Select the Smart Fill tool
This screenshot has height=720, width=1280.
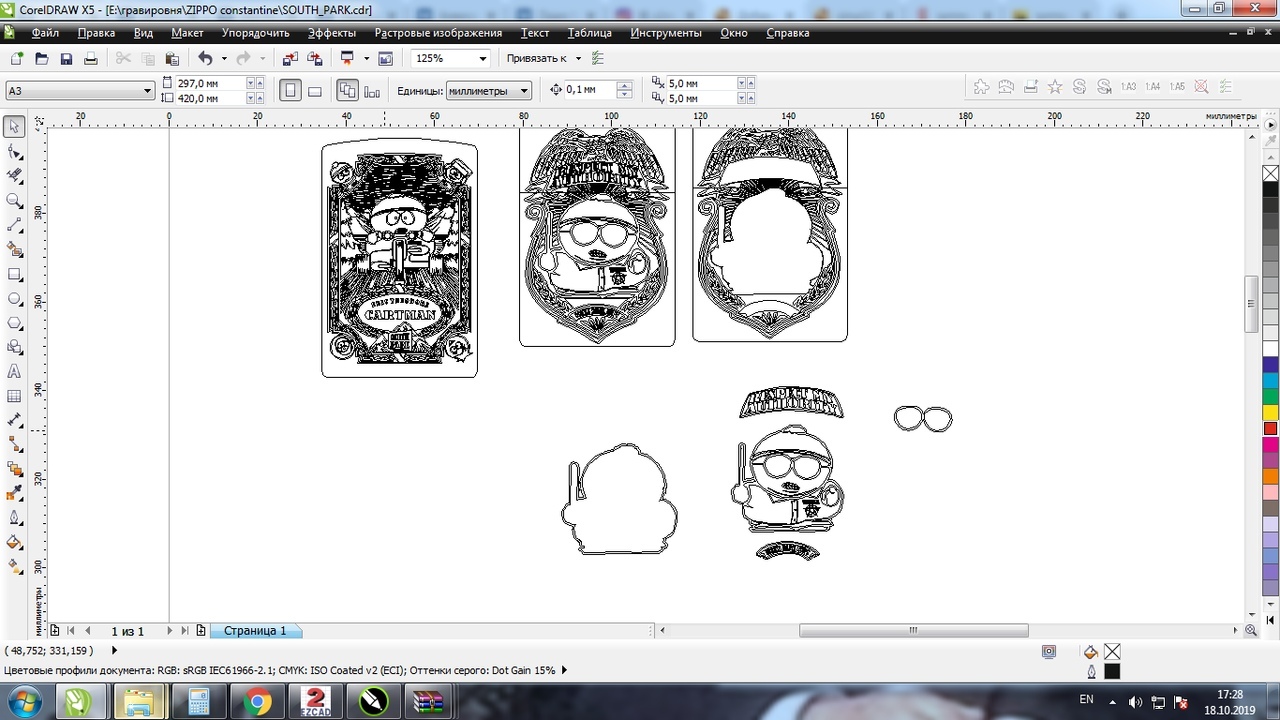click(14, 249)
